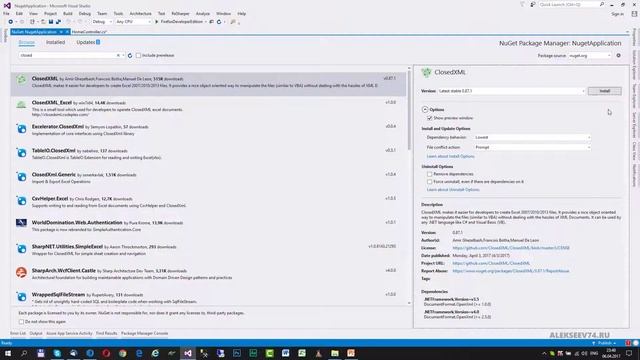
Task: Check 'Do not show this again'
Action: (21, 322)
